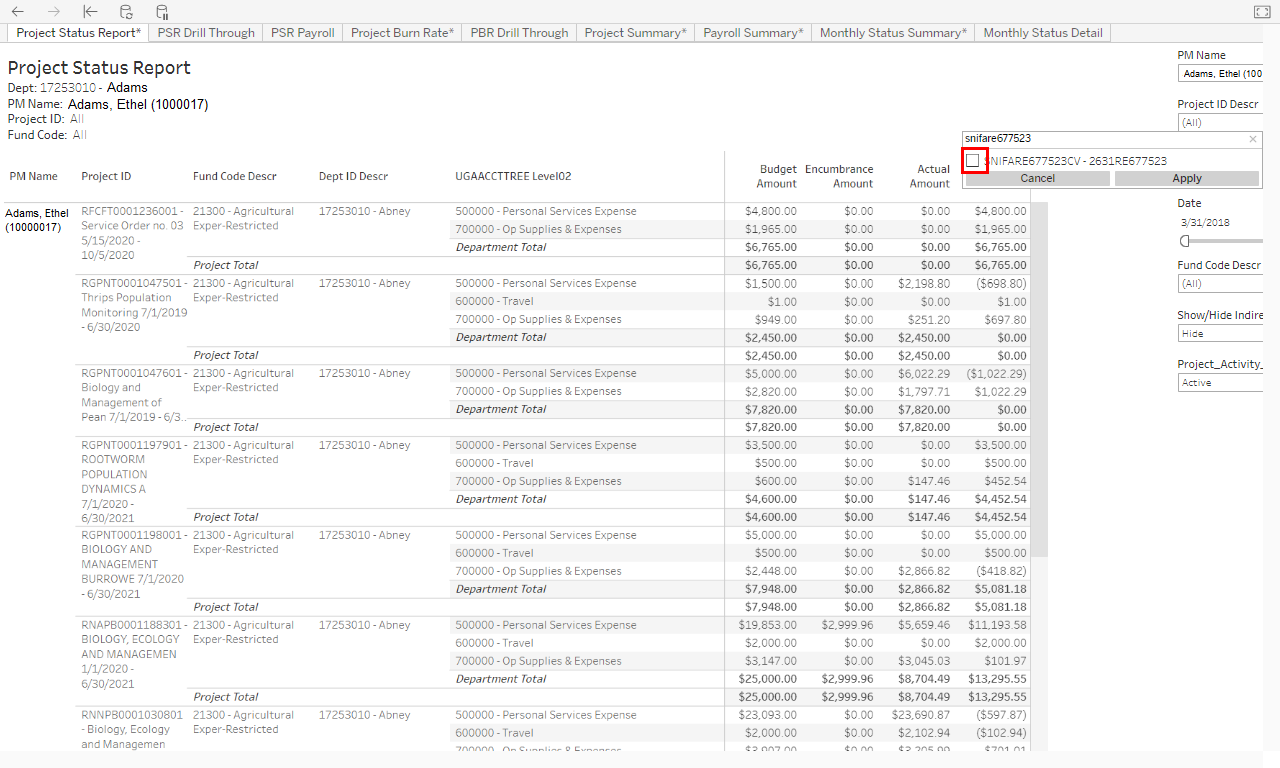Image resolution: width=1280 pixels, height=768 pixels.
Task: Select project RNNPB0001030801 cell
Action: pyautogui.click(x=132, y=729)
